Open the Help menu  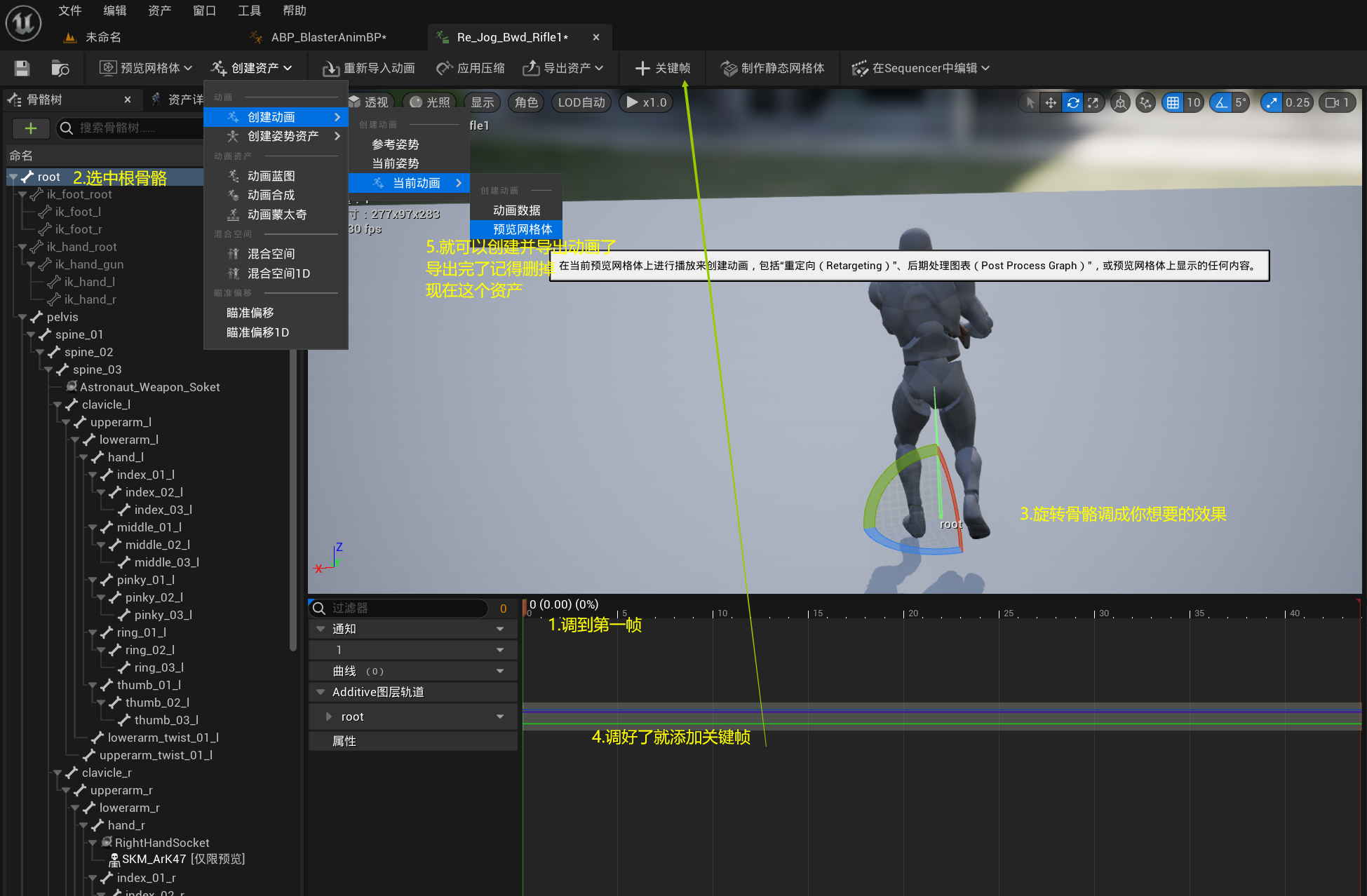(294, 11)
